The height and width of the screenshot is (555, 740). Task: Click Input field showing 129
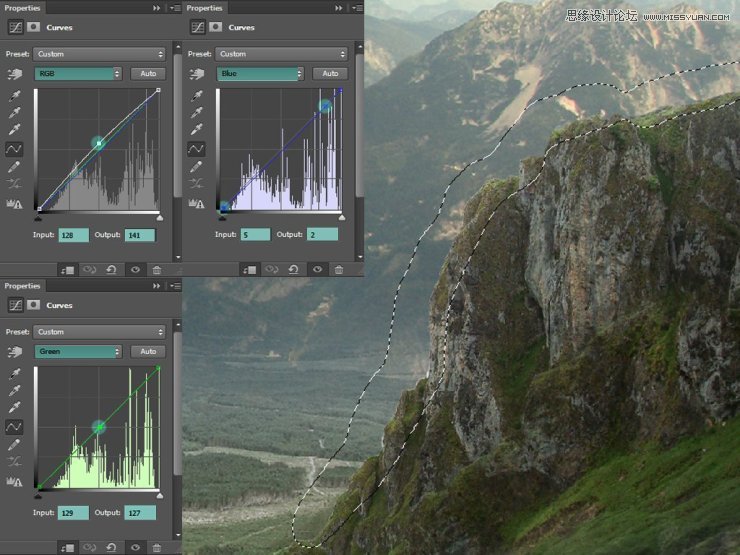click(74, 513)
